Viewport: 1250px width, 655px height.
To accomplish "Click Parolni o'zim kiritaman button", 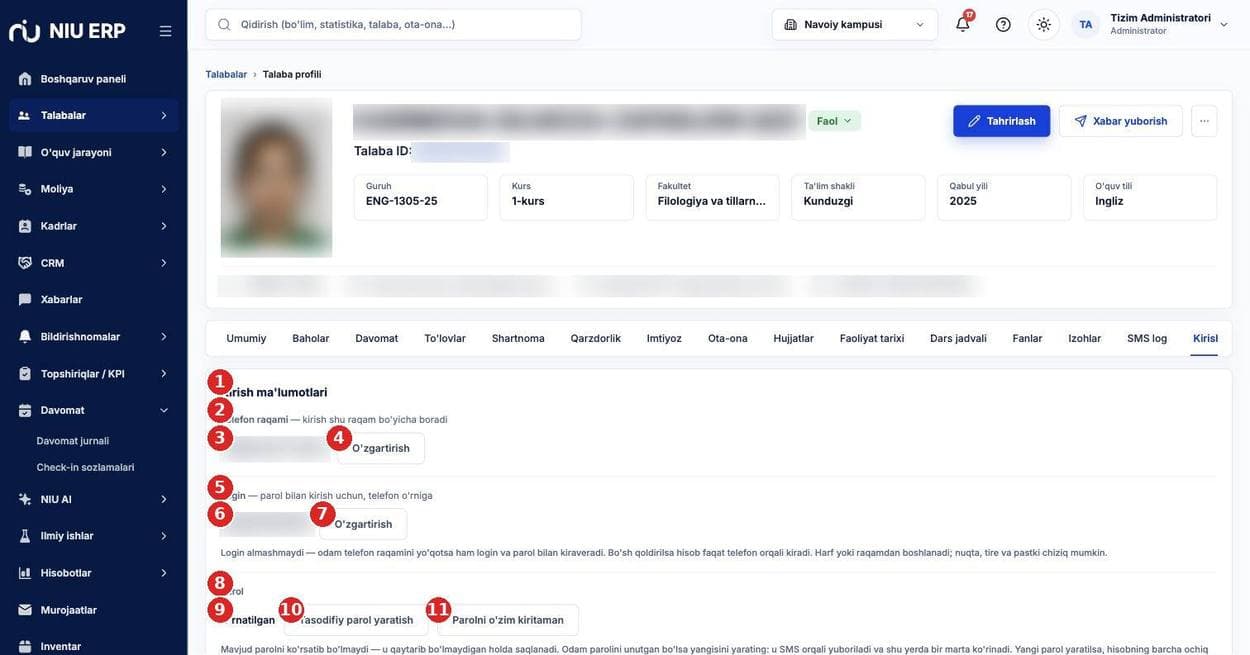I will (508, 620).
